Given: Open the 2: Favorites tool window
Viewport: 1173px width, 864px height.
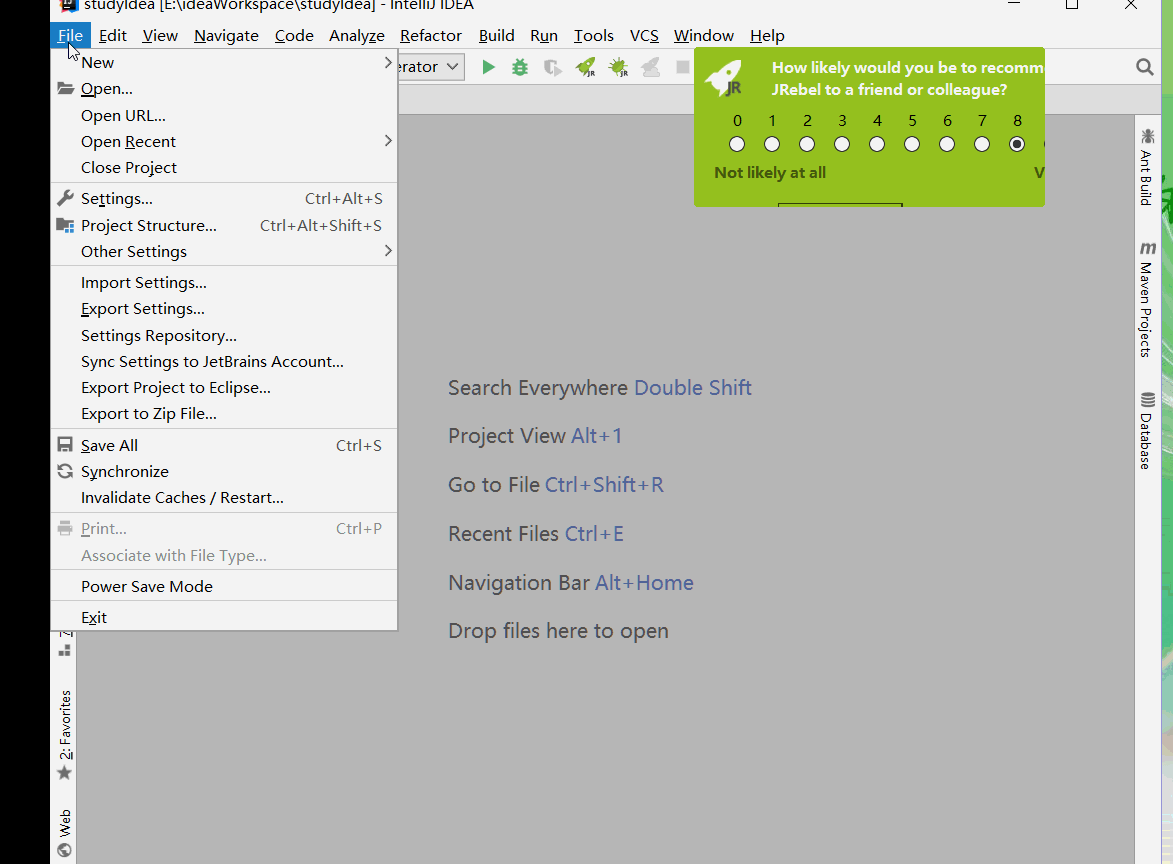Looking at the screenshot, I should coord(65,735).
